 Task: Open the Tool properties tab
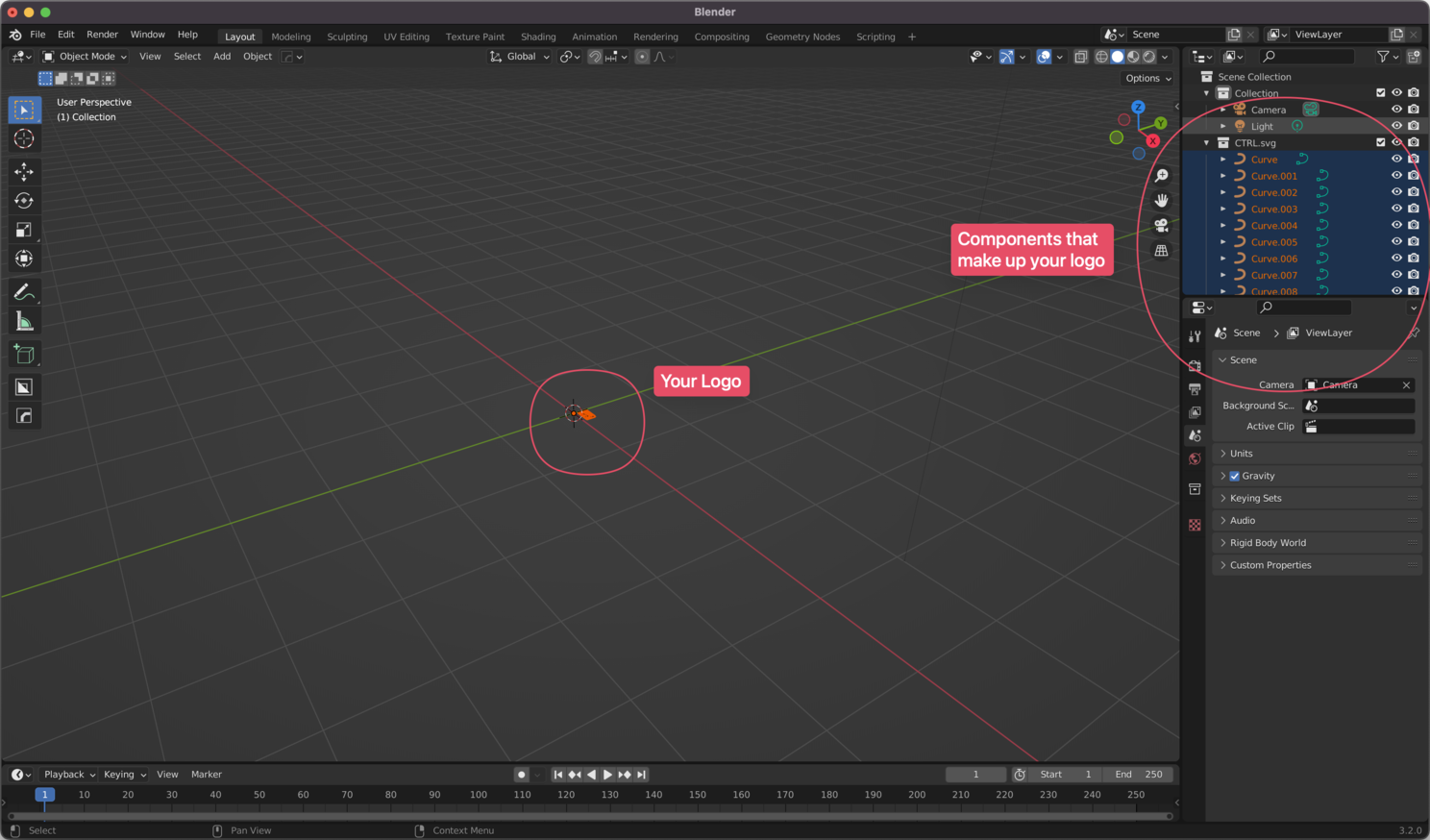click(x=1195, y=336)
